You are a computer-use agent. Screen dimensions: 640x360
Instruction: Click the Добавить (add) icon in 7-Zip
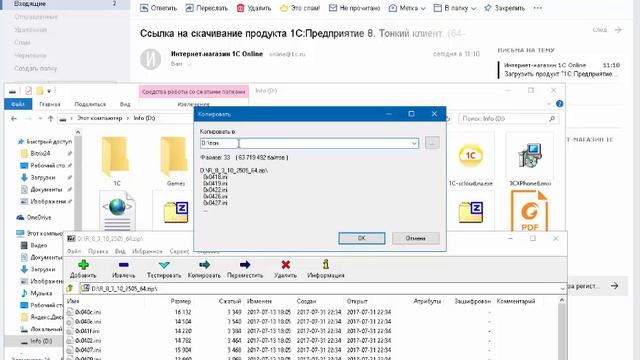click(x=83, y=265)
